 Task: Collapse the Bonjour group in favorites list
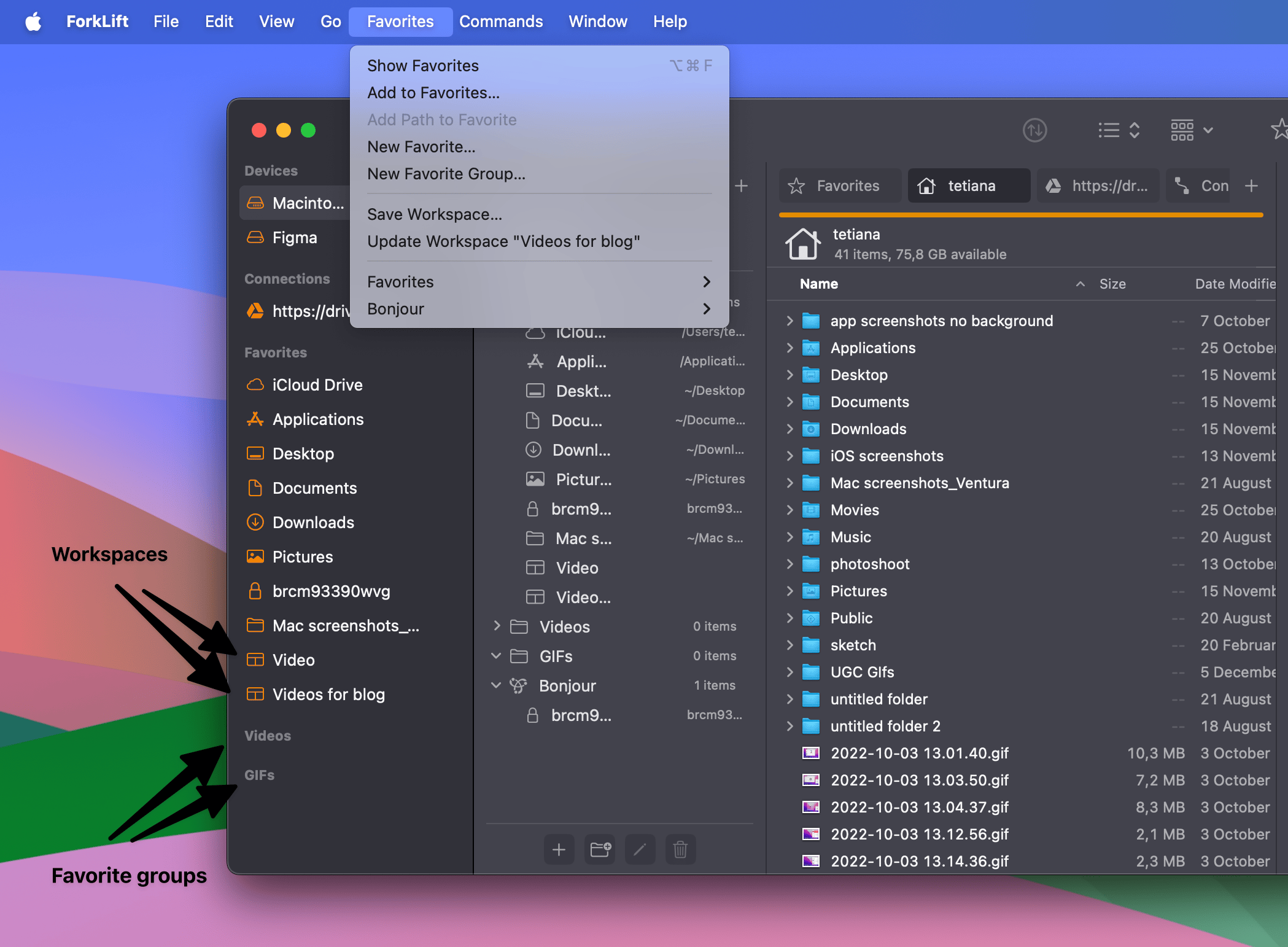[x=497, y=685]
